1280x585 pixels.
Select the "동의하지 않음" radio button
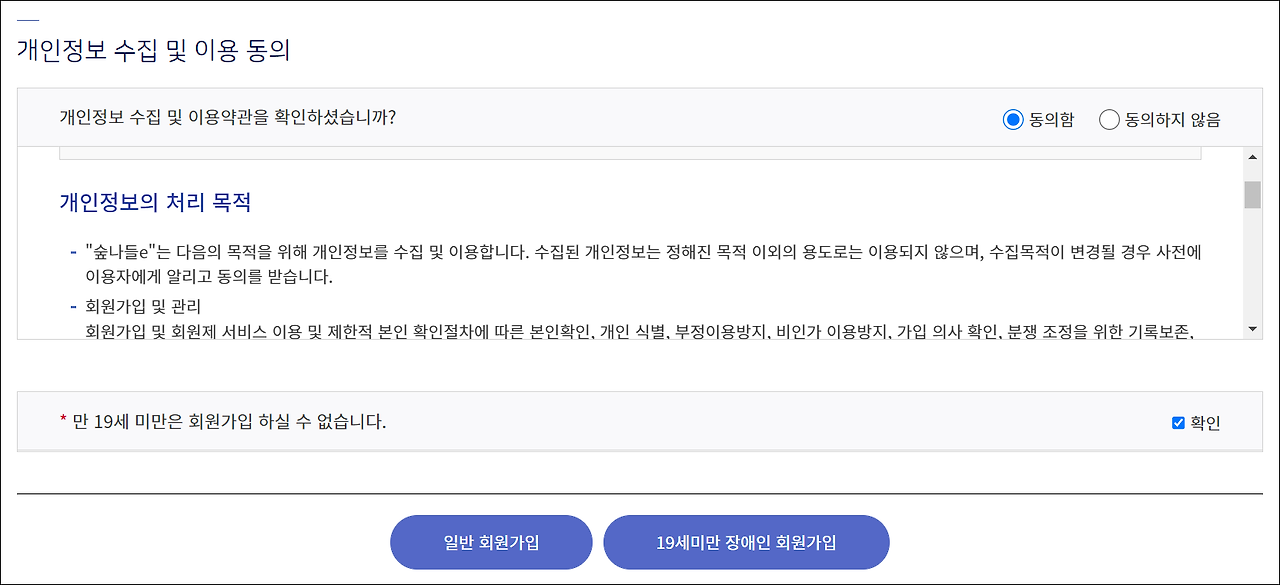coord(1109,118)
